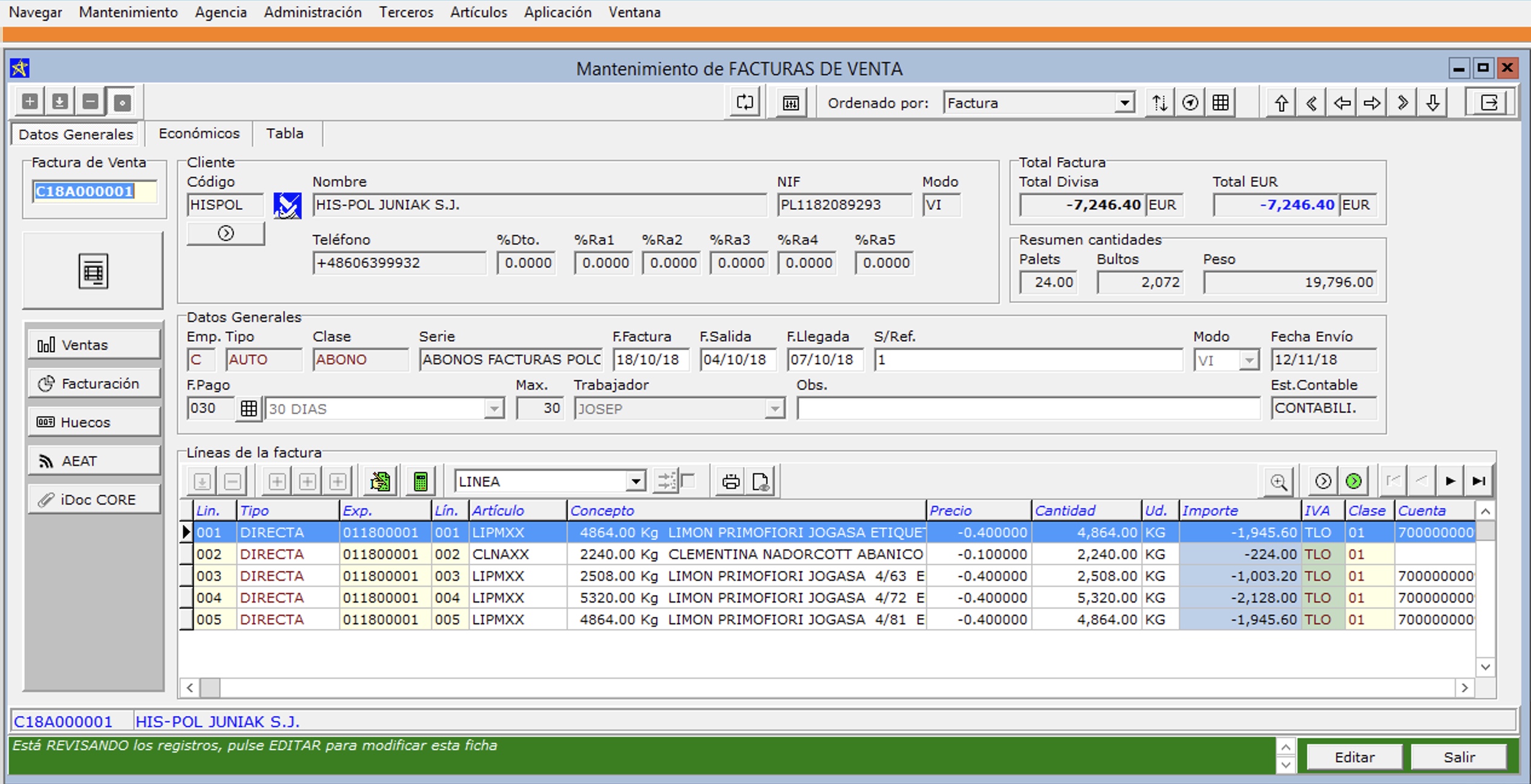
Task: Open the Ordenado por Factura dropdown
Action: tap(1124, 103)
